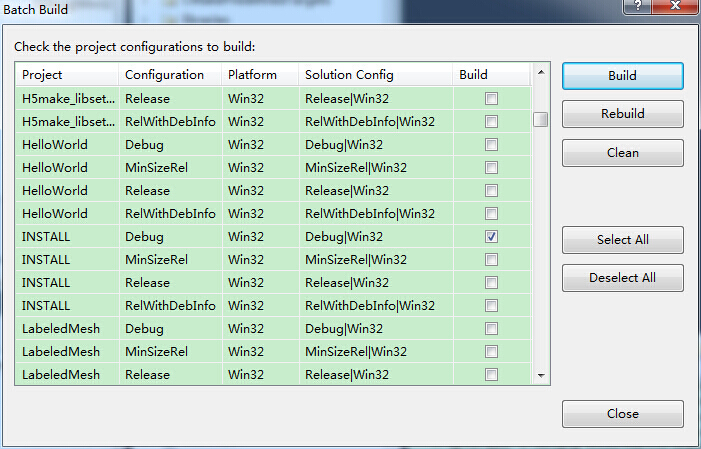Sort by Project column header
The width and height of the screenshot is (701, 449).
(x=66, y=75)
